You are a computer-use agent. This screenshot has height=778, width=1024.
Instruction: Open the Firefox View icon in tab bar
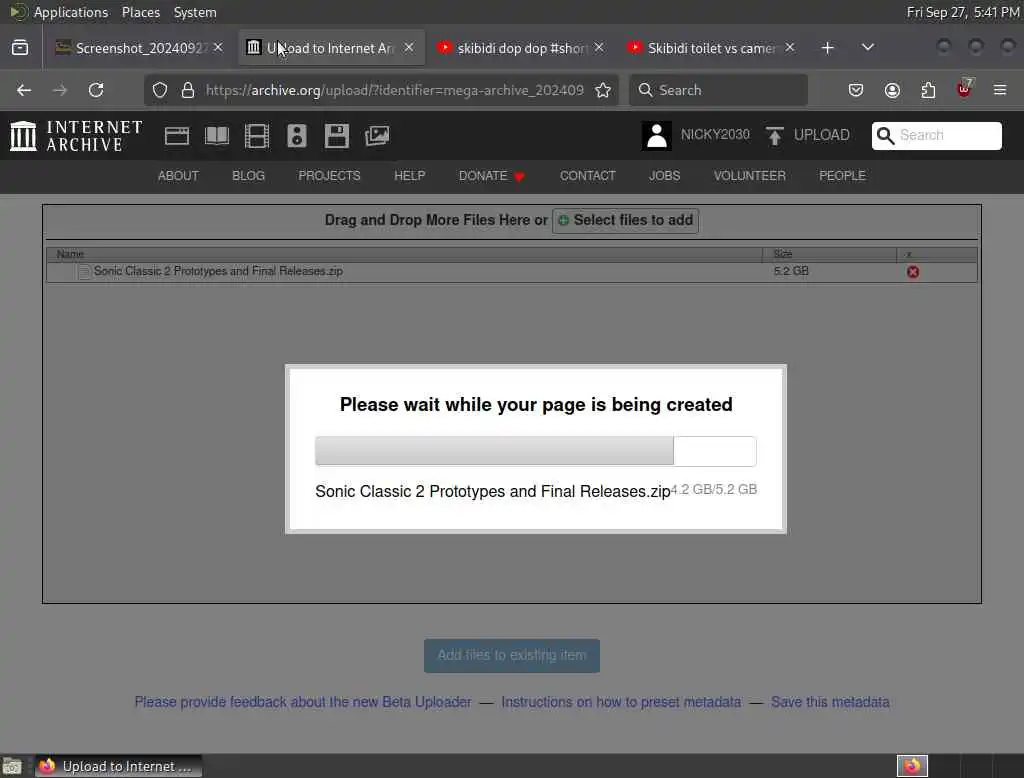click(20, 48)
